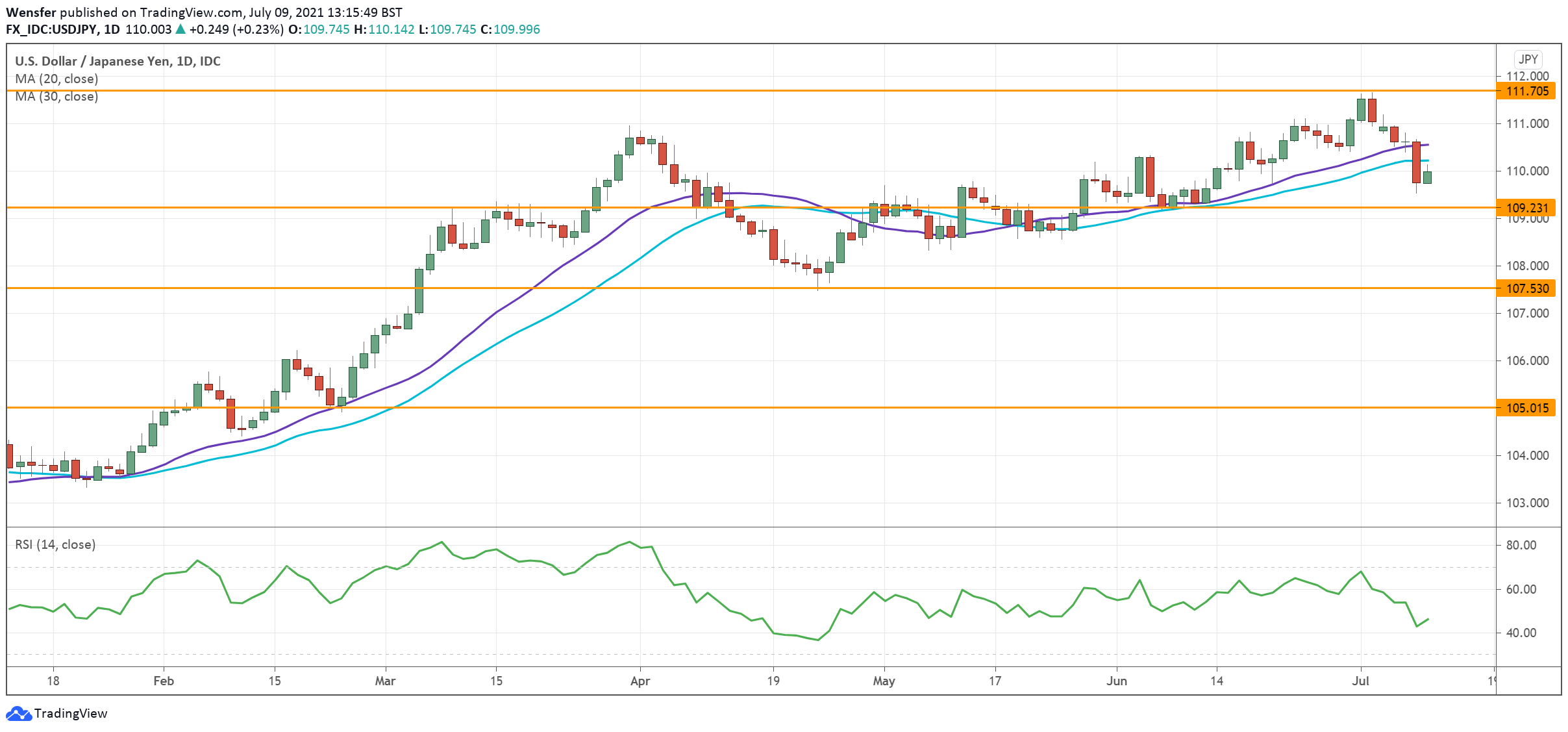Click the FX_IDC:USDJPY symbol text

(52, 29)
